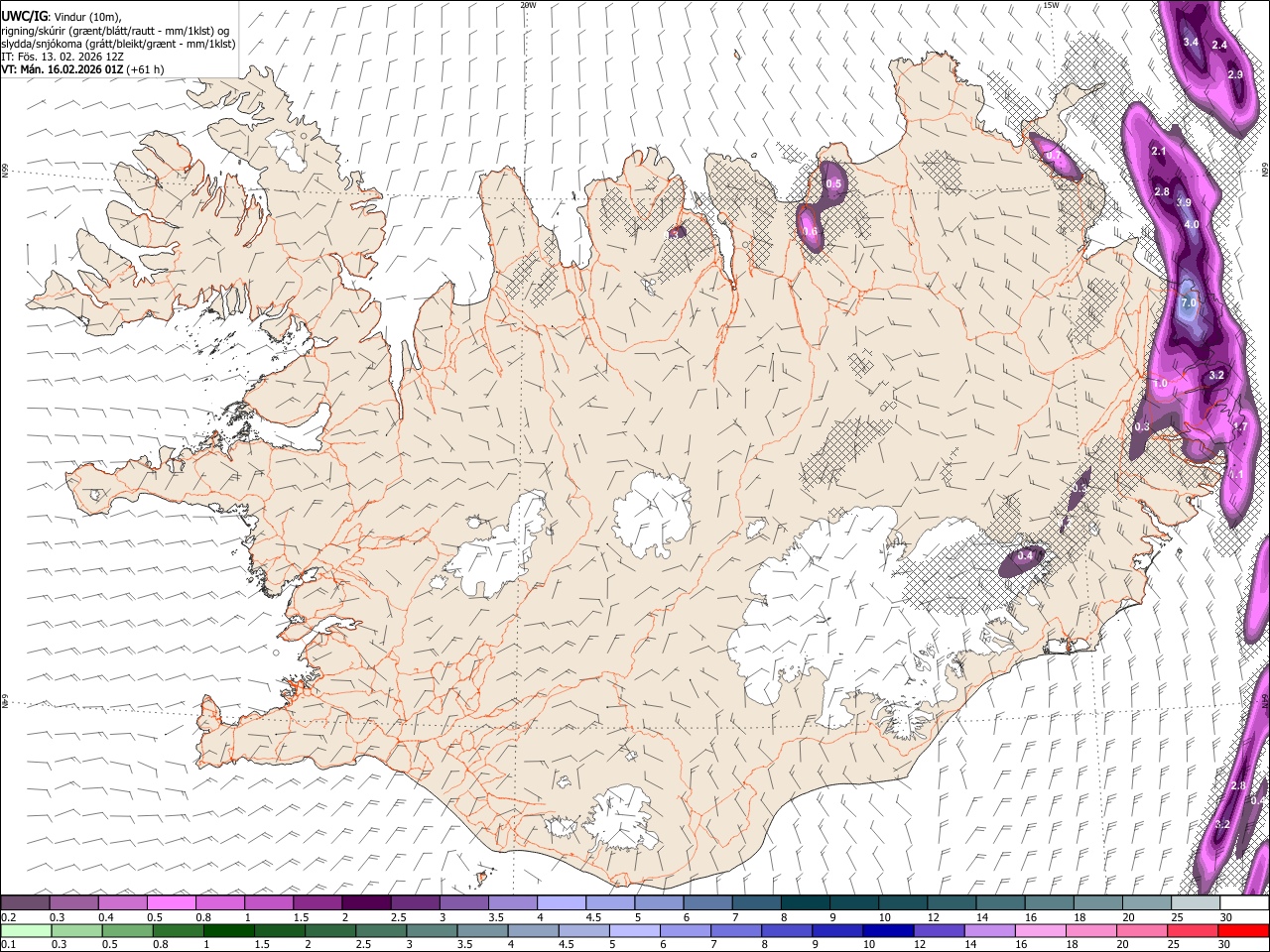Click the 20W longitude label
The image size is (1270, 952).
528,5
